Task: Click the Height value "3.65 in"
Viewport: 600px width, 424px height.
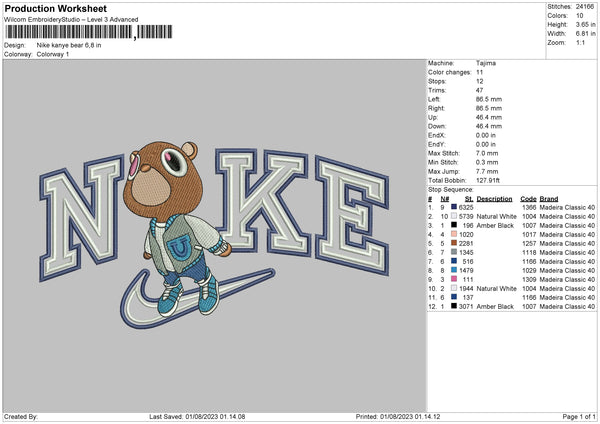Action: click(585, 24)
